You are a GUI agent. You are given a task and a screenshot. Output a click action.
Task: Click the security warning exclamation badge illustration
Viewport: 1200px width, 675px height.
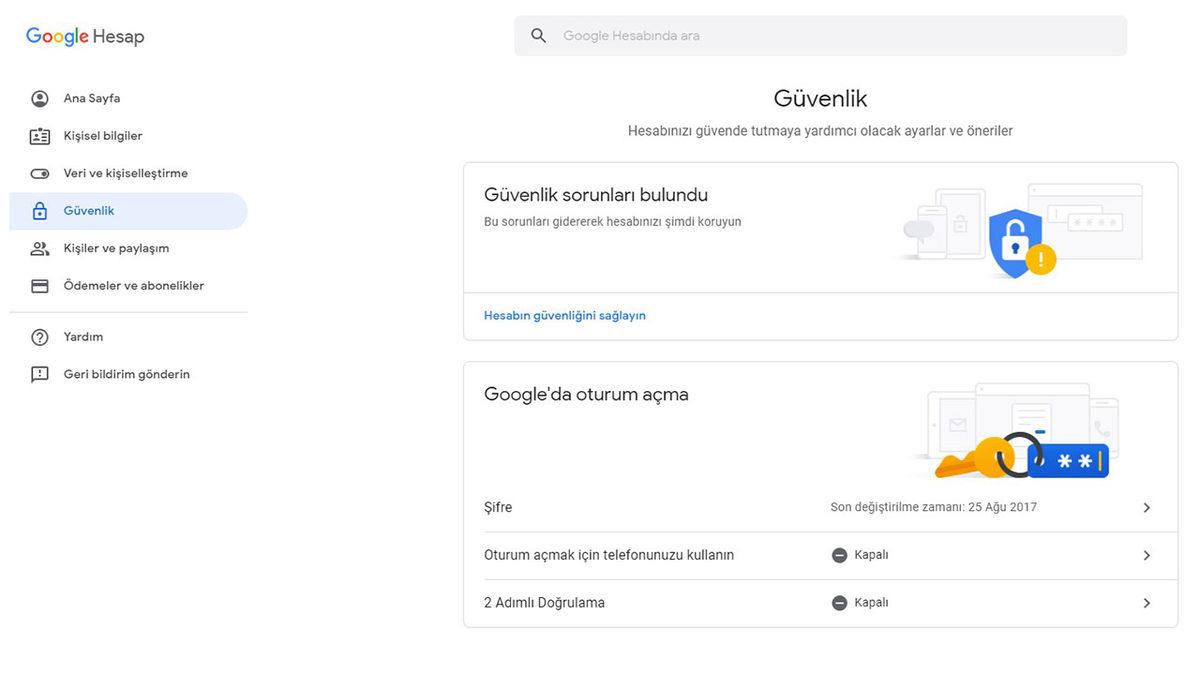(1040, 258)
